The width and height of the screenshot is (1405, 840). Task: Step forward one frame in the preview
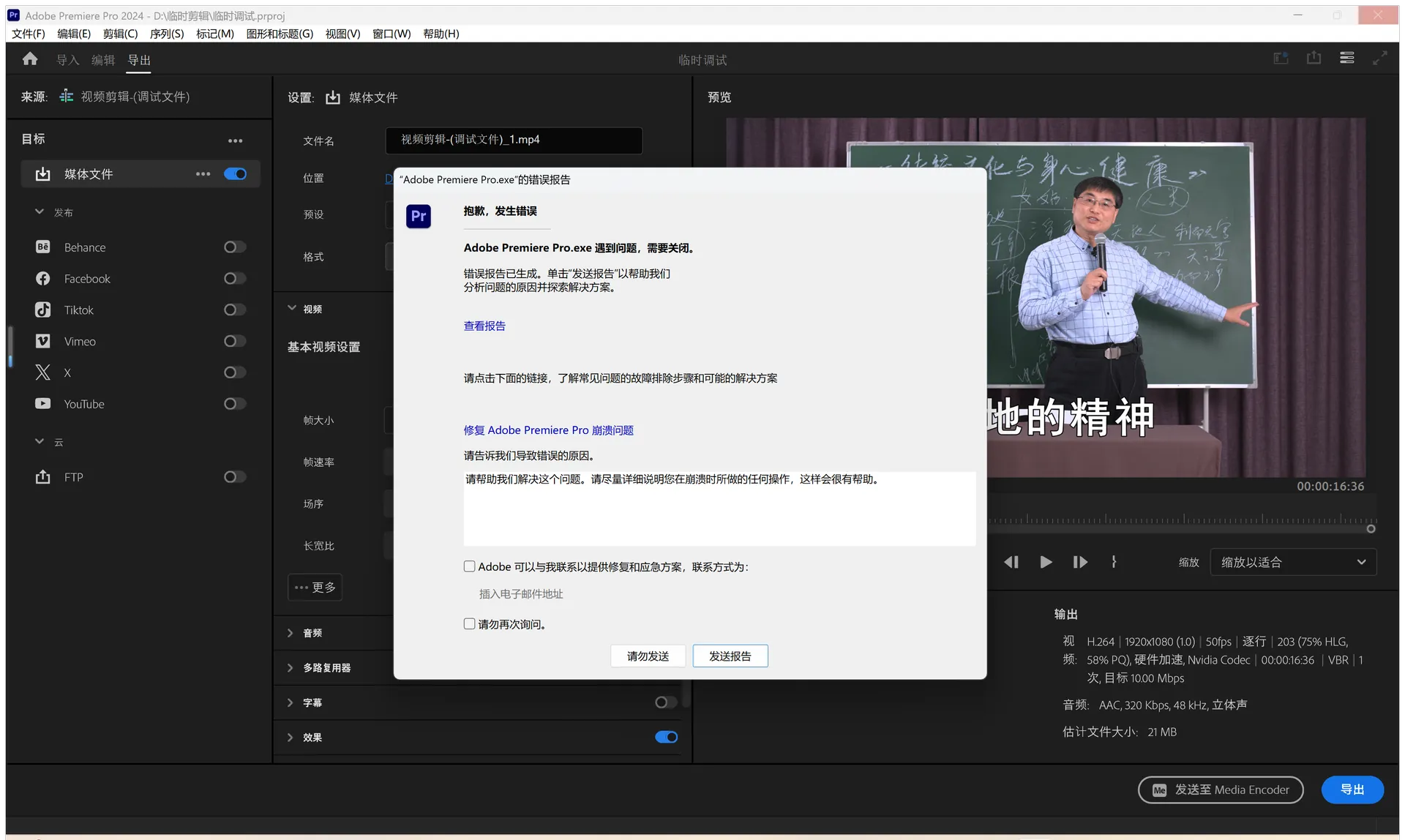[x=1080, y=562]
